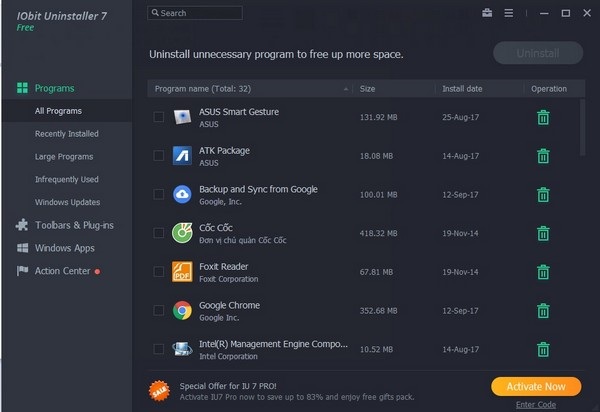600x412 pixels.
Task: Tick the Cốc Cốc checkbox
Action: tap(158, 233)
